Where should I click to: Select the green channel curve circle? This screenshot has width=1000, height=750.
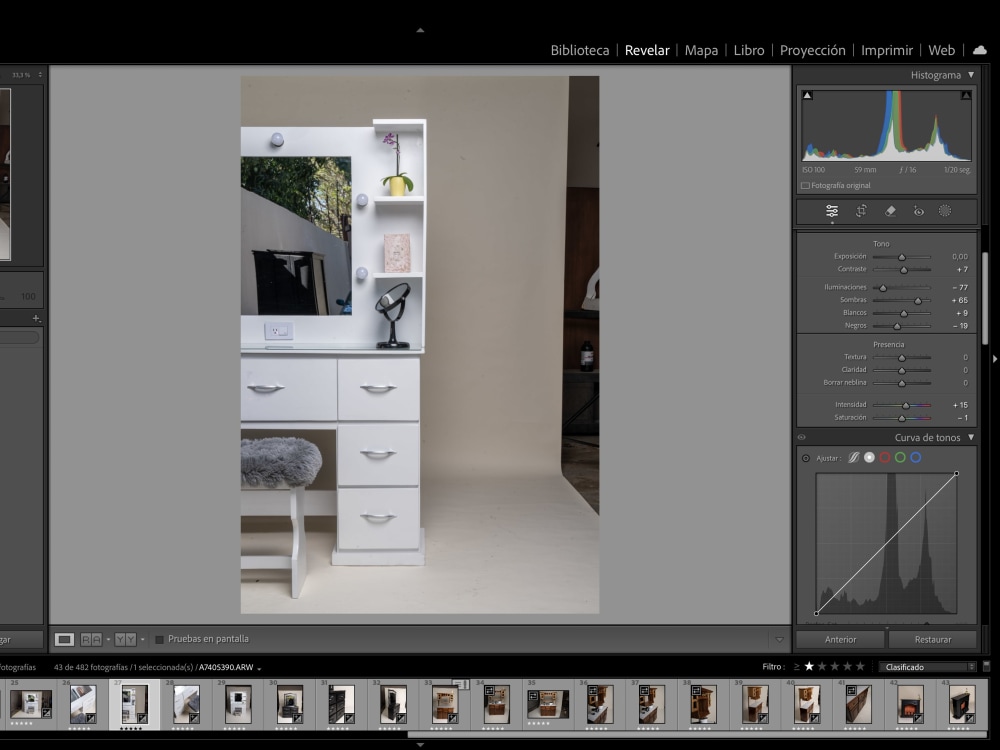(x=900, y=458)
